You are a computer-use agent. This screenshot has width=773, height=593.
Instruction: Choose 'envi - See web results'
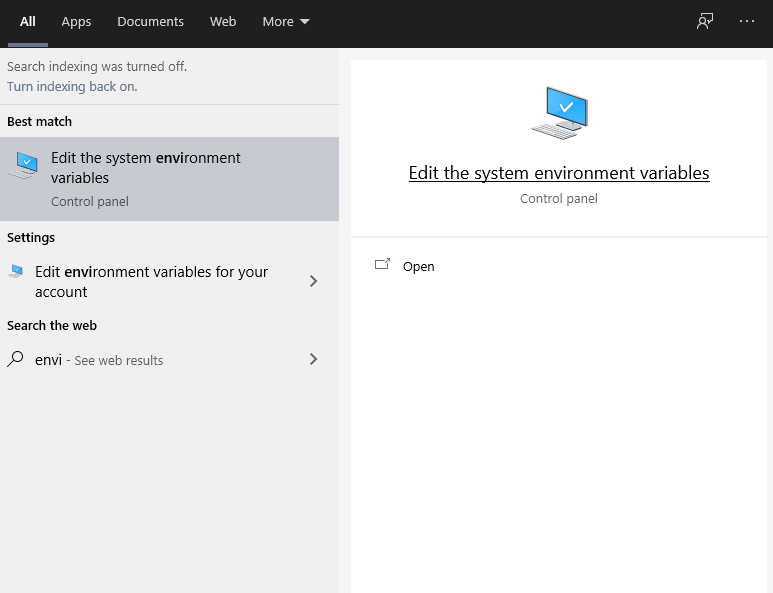[x=99, y=360]
